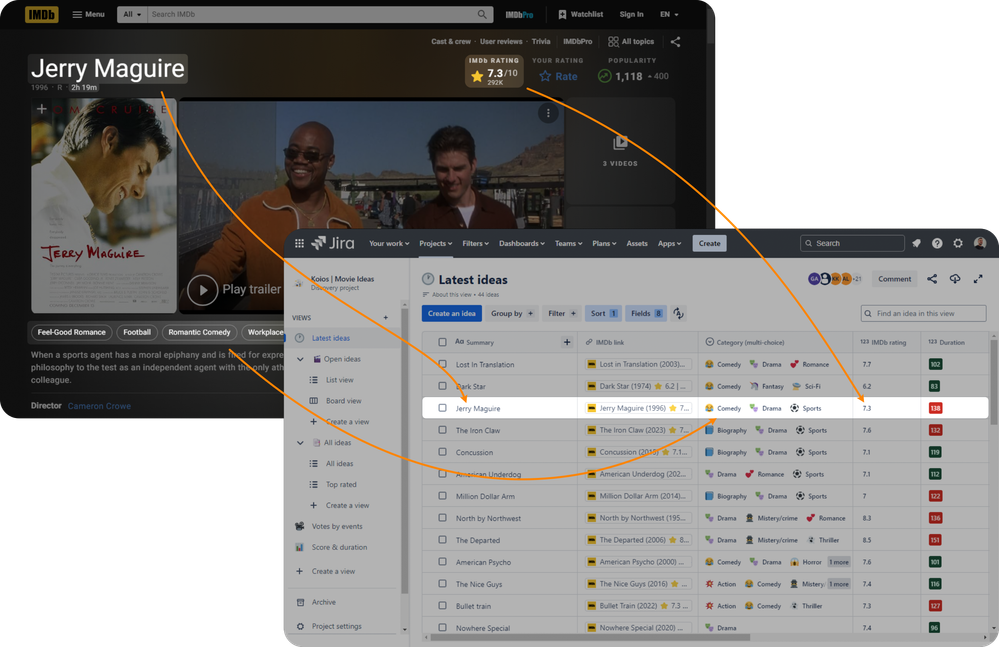999x647 pixels.
Task: Click the Create button in Jira
Action: click(x=709, y=243)
